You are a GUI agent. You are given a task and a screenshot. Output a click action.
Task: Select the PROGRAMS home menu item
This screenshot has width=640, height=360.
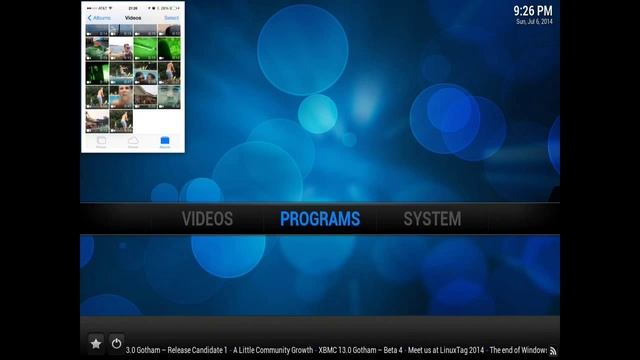coord(320,219)
